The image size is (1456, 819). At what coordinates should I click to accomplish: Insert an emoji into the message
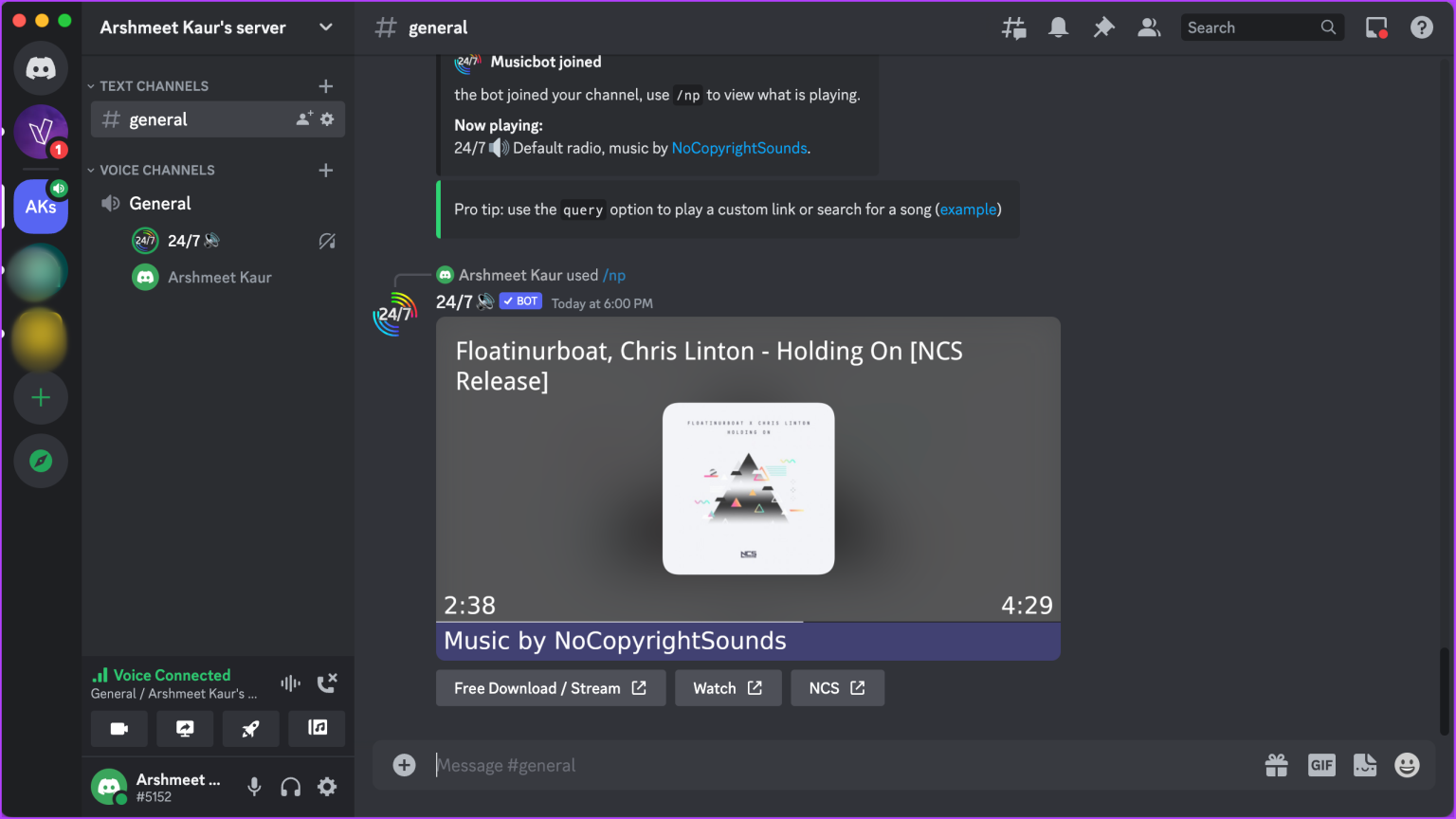(x=1407, y=765)
